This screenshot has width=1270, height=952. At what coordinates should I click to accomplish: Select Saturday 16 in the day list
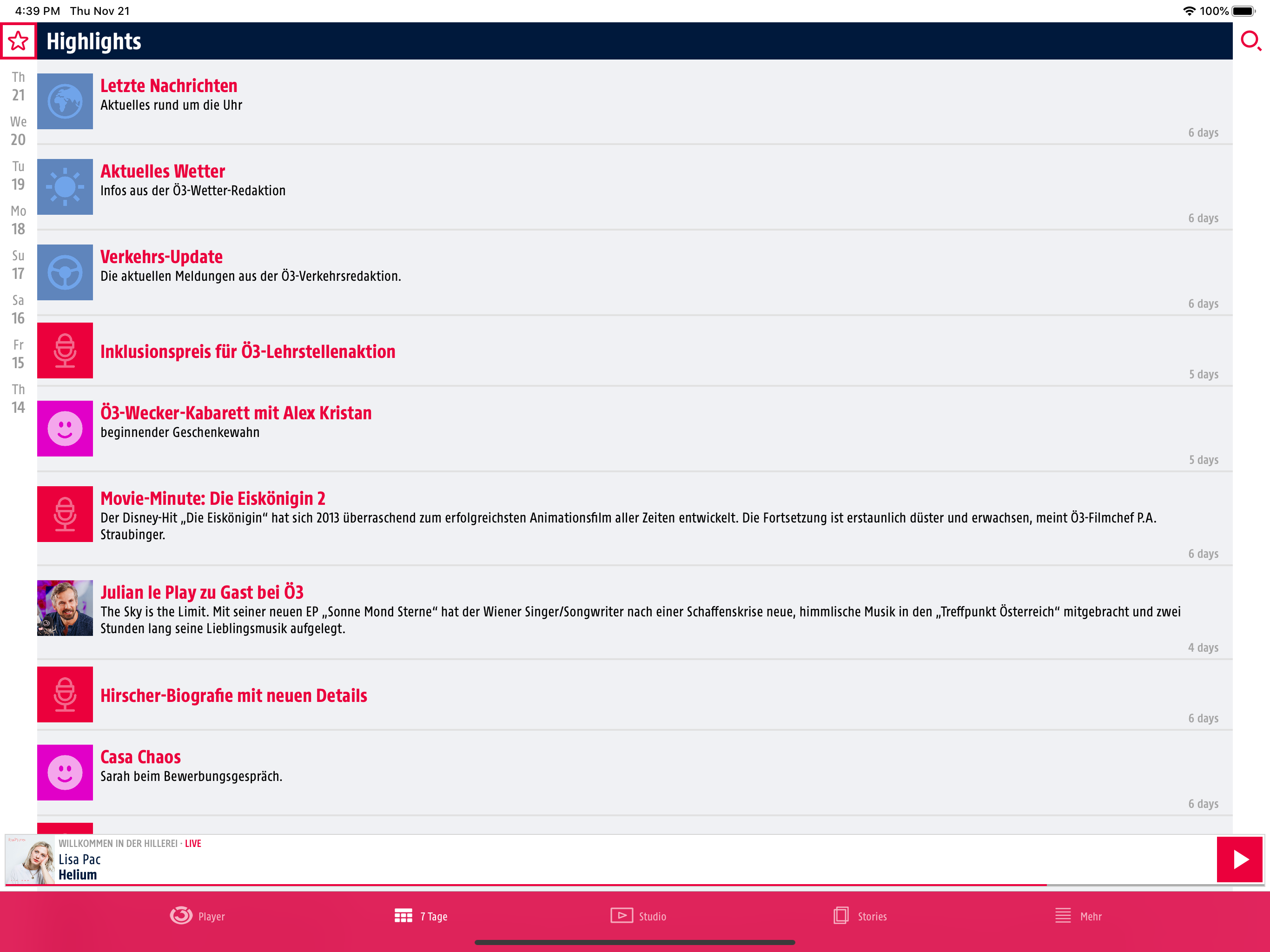pos(19,310)
